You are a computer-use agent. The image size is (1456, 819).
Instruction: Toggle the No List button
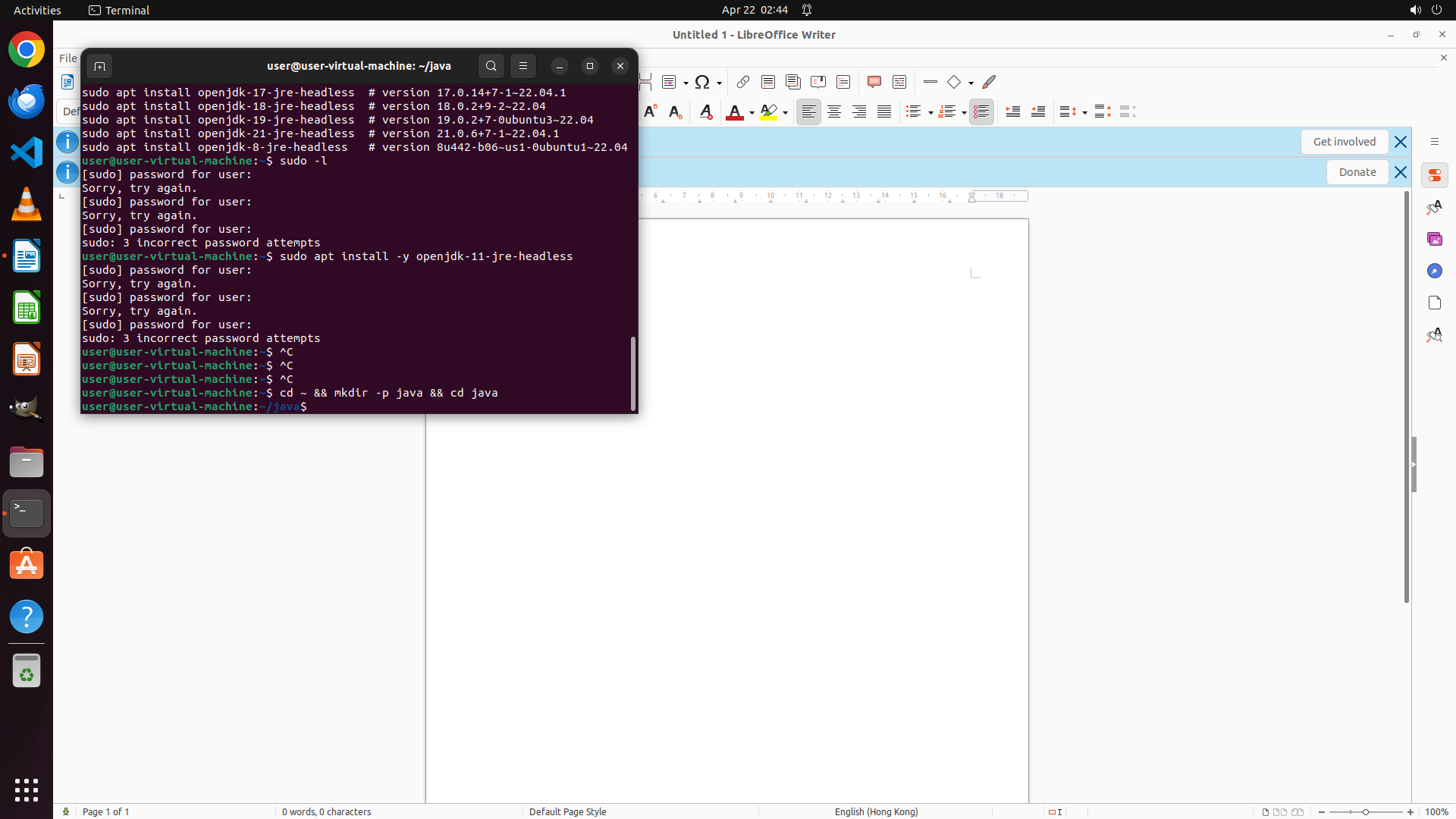pos(981,112)
